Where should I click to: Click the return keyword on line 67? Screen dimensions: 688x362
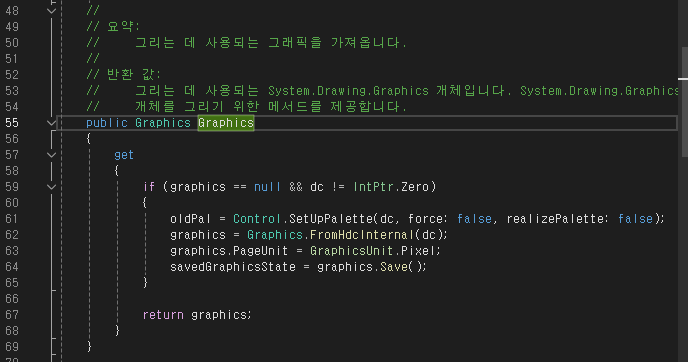coord(163,315)
